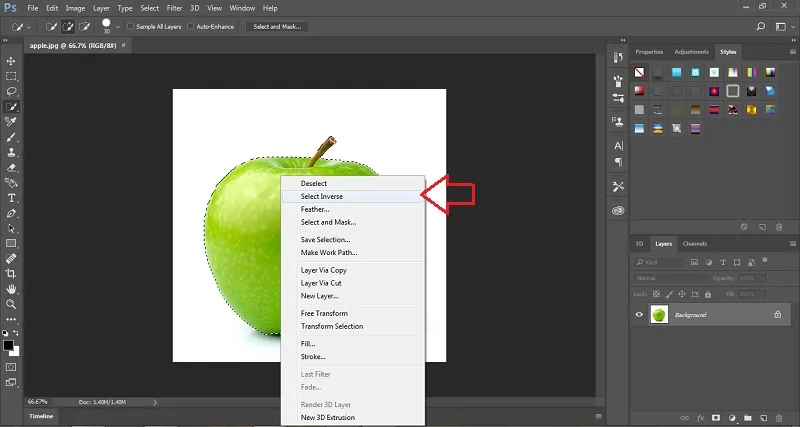This screenshot has width=800, height=427.
Task: Hide the Background layer with eye icon
Action: click(639, 315)
